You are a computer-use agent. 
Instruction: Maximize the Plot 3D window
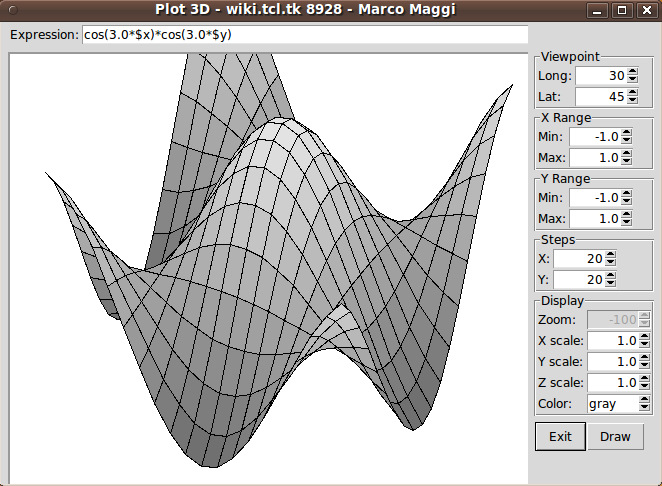coord(622,10)
